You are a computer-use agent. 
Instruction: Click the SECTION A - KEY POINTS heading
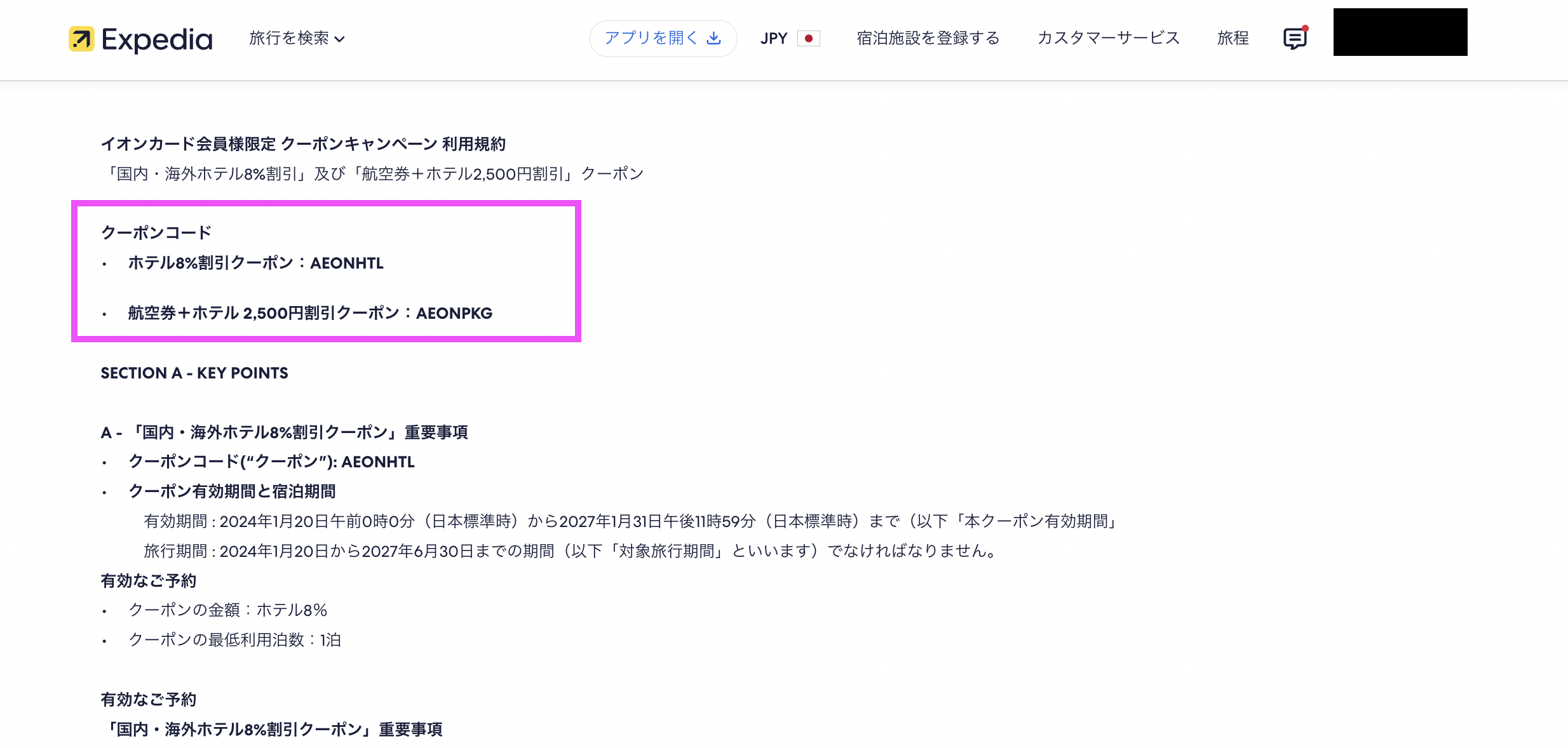(194, 373)
